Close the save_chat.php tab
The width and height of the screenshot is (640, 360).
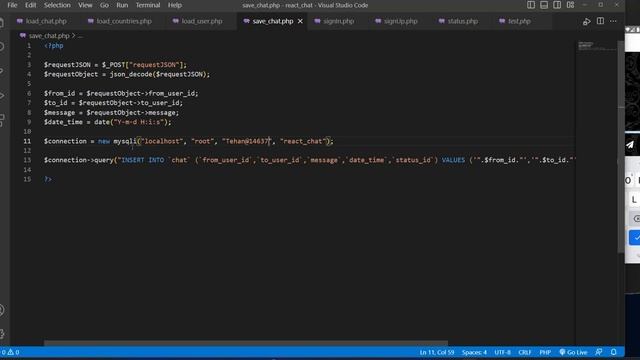pyautogui.click(x=300, y=21)
